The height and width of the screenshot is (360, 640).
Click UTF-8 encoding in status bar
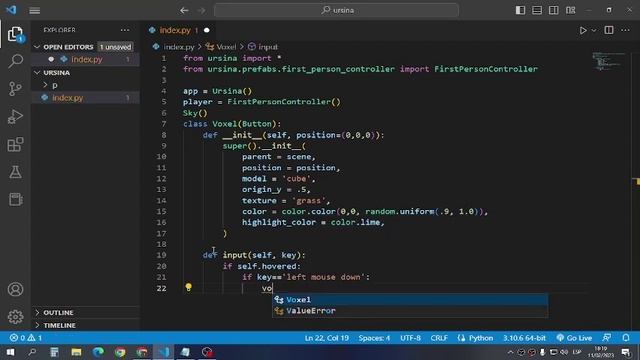pos(410,338)
